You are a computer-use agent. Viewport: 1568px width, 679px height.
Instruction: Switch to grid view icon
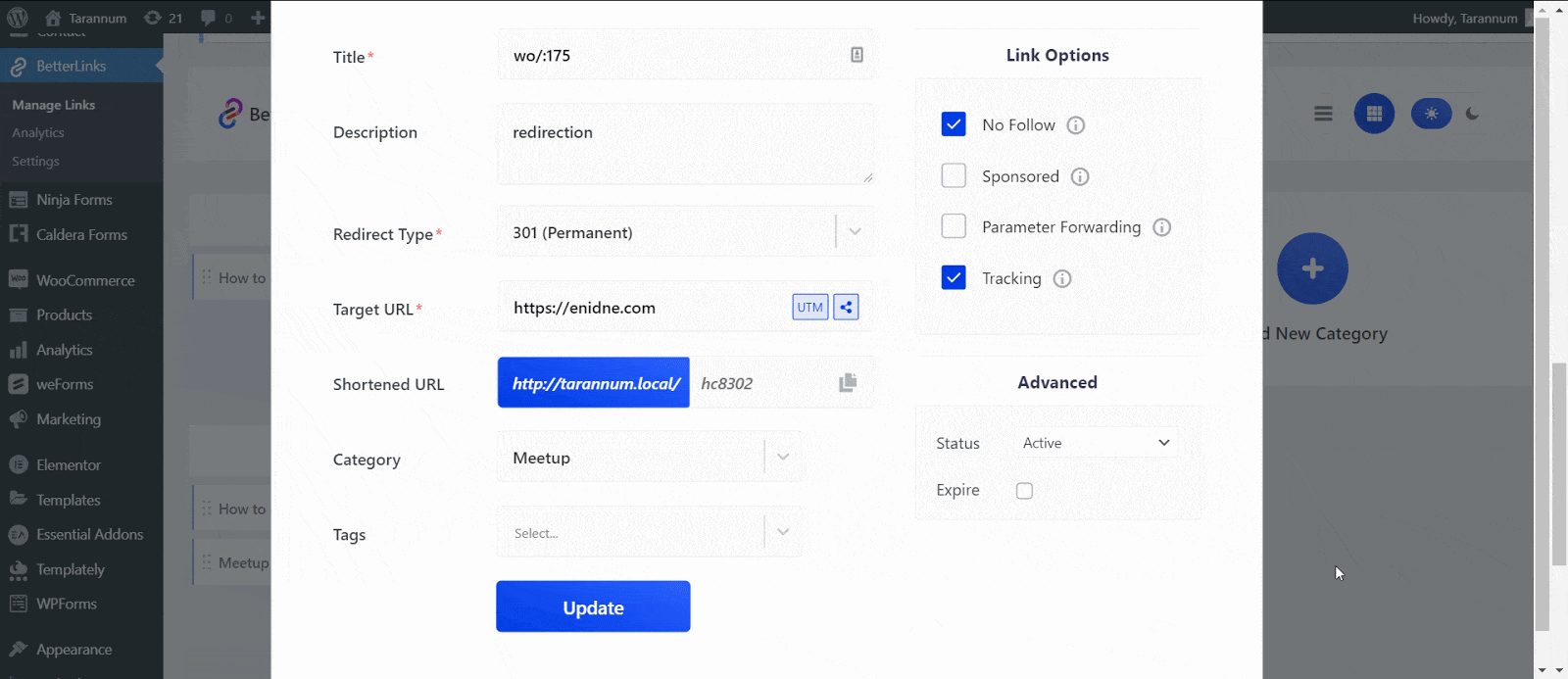pos(1374,114)
